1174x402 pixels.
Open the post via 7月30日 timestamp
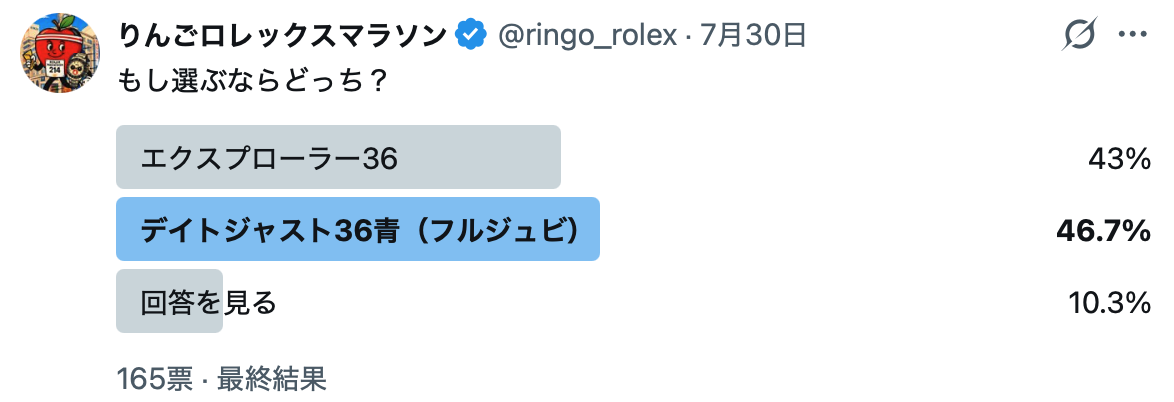point(752,34)
